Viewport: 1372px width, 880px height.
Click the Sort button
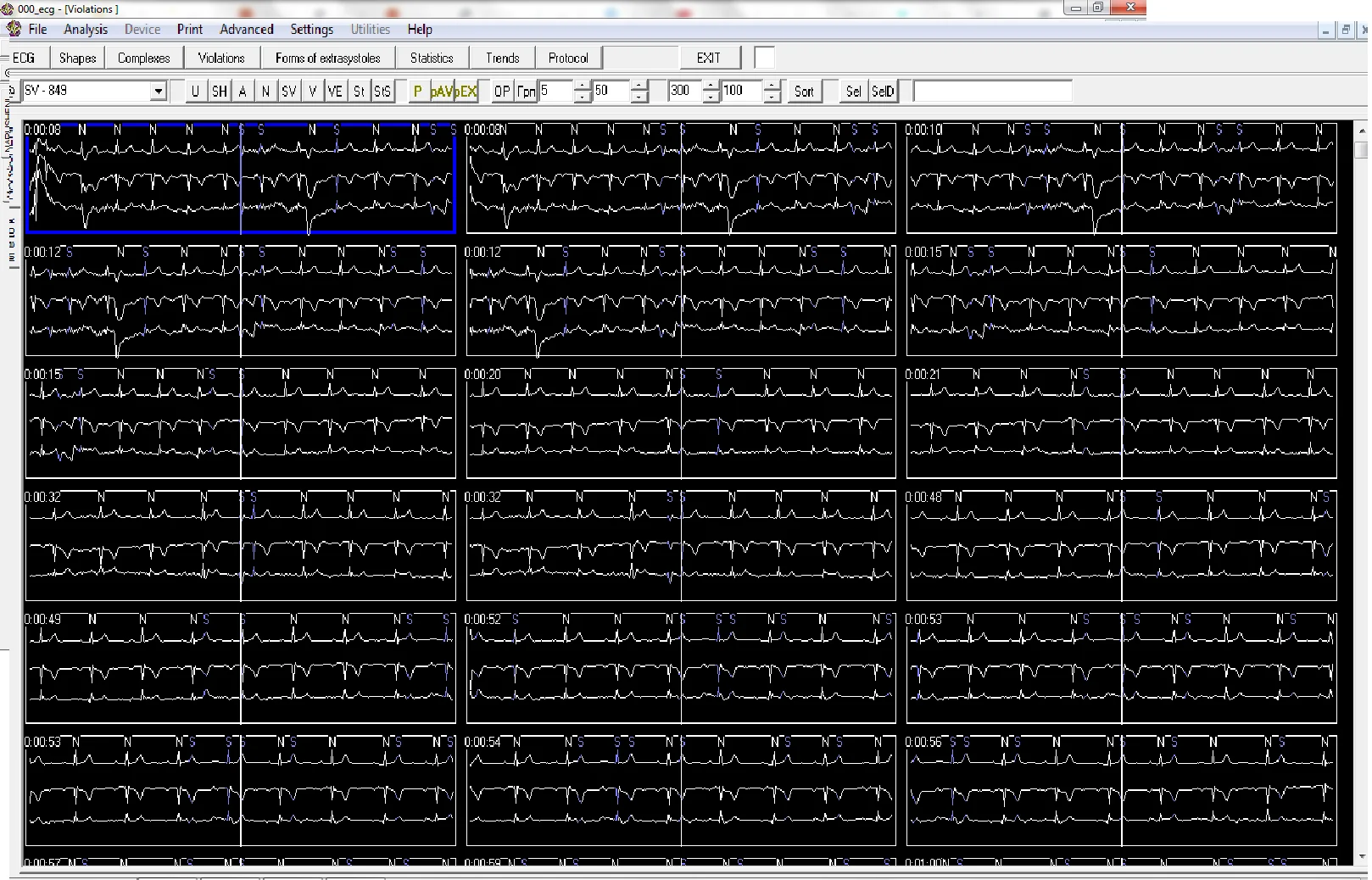[804, 92]
